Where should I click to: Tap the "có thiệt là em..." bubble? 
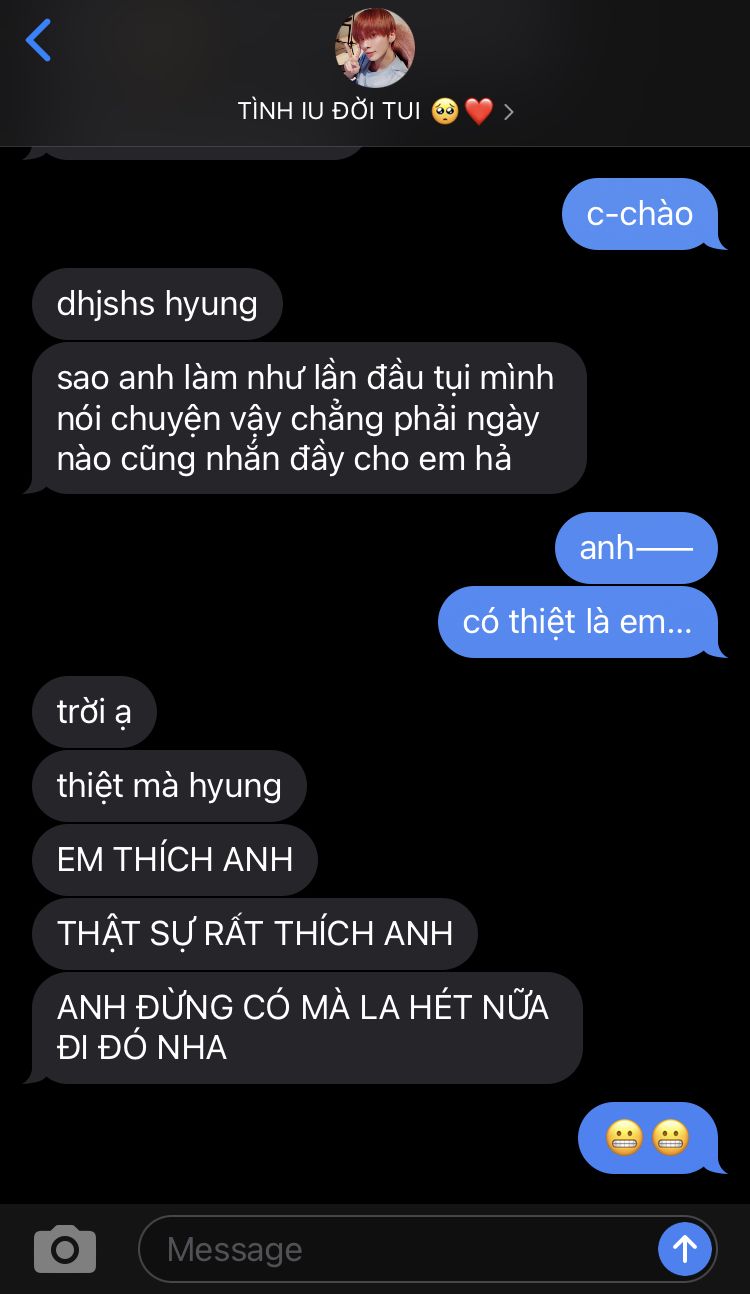point(578,622)
